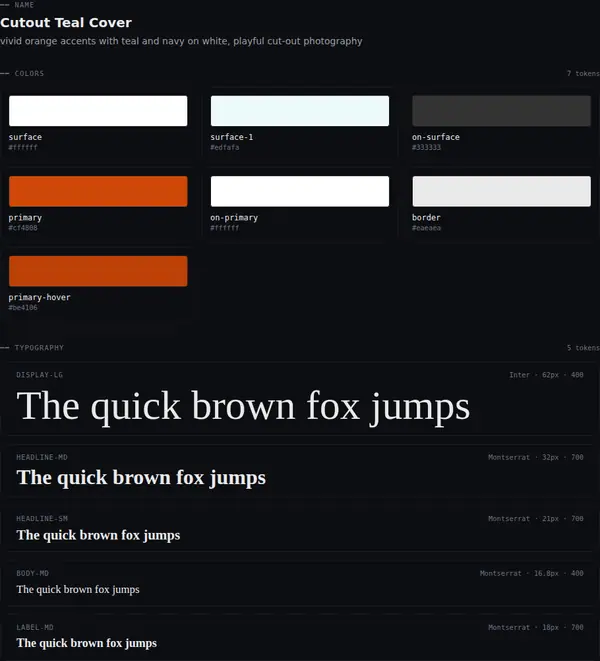Click the COLORS section header
Image resolution: width=600 pixels, height=661 pixels.
coord(29,73)
